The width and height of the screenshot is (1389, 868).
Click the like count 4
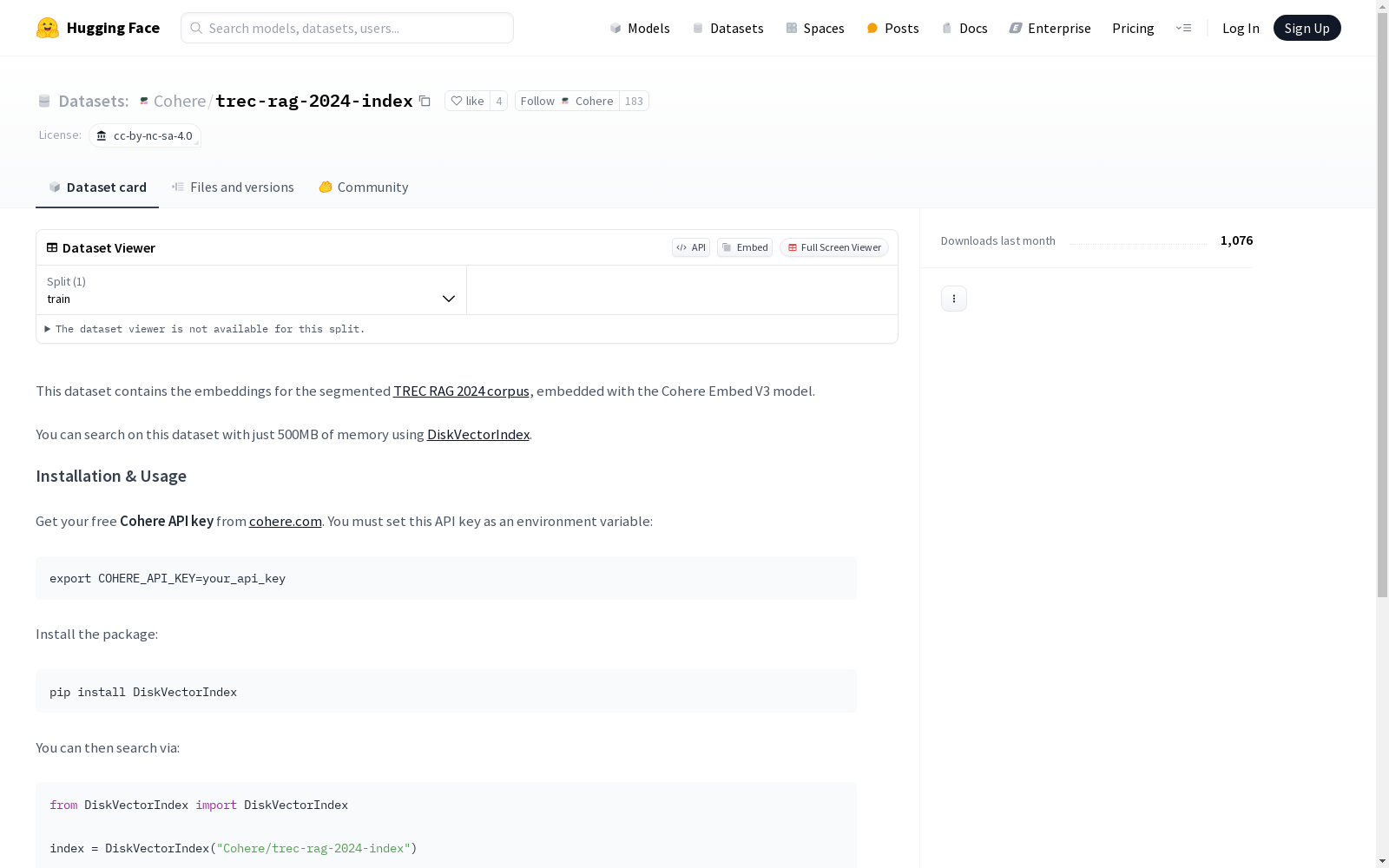pos(498,101)
